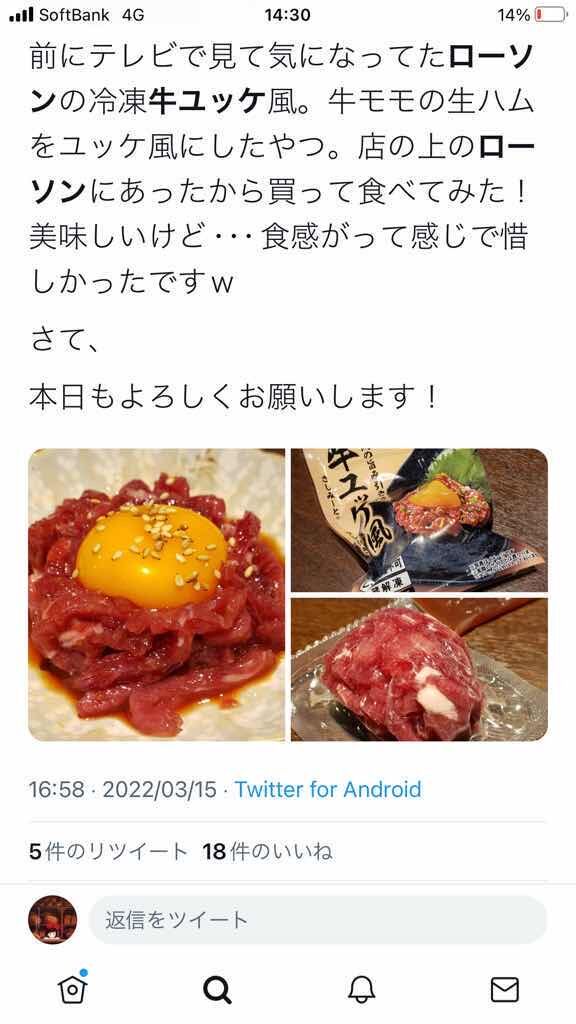Tap the SoftBank signal strength bars
The image size is (576, 1024).
(x=21, y=14)
